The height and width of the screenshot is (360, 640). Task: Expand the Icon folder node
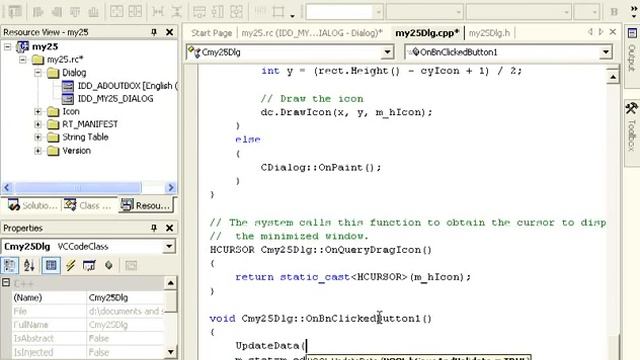point(38,111)
